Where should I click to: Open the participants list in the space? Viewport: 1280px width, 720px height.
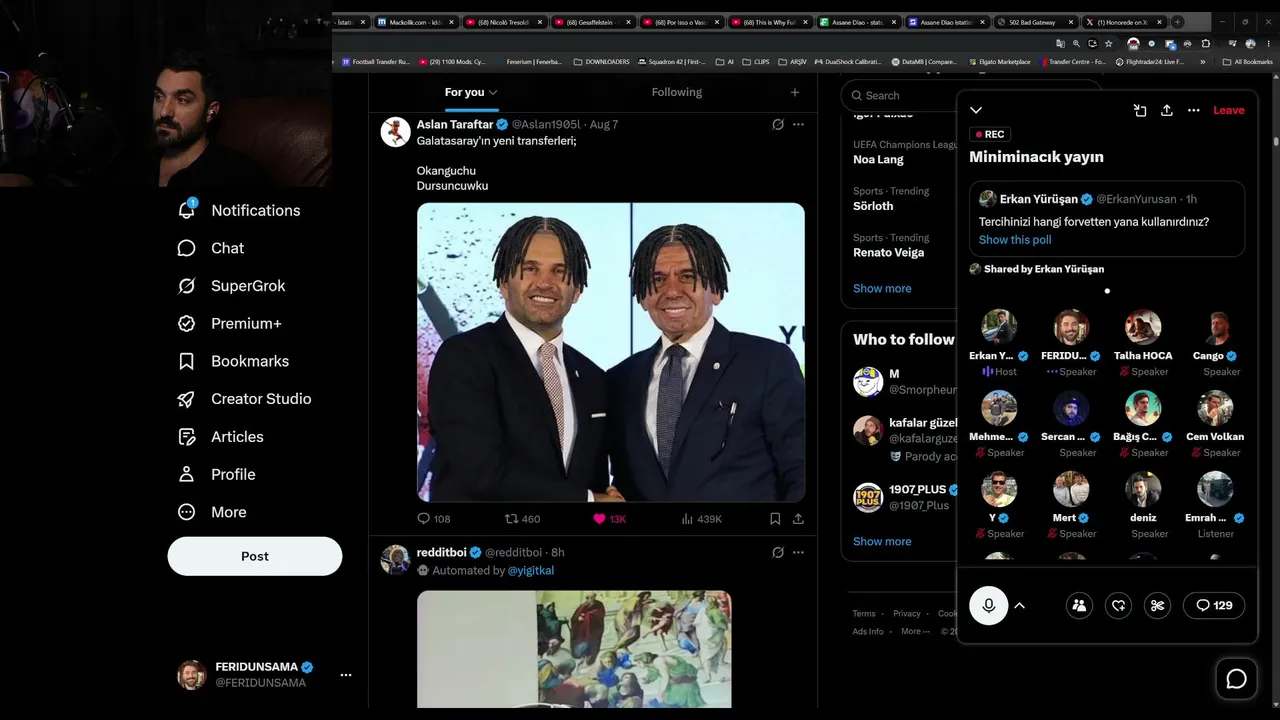(x=1079, y=605)
